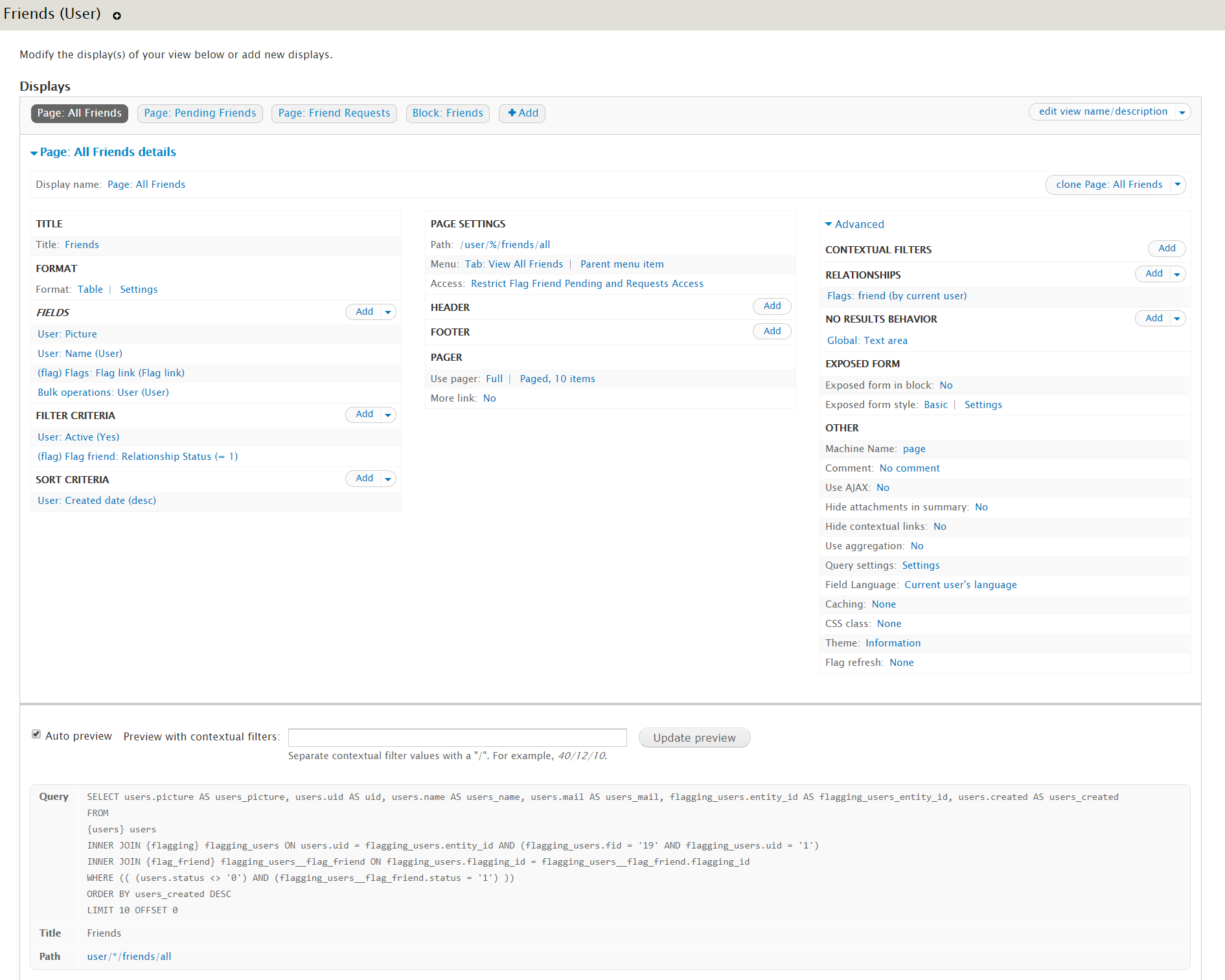Change Use pager Full setting
The image size is (1225, 980).
tap(494, 379)
